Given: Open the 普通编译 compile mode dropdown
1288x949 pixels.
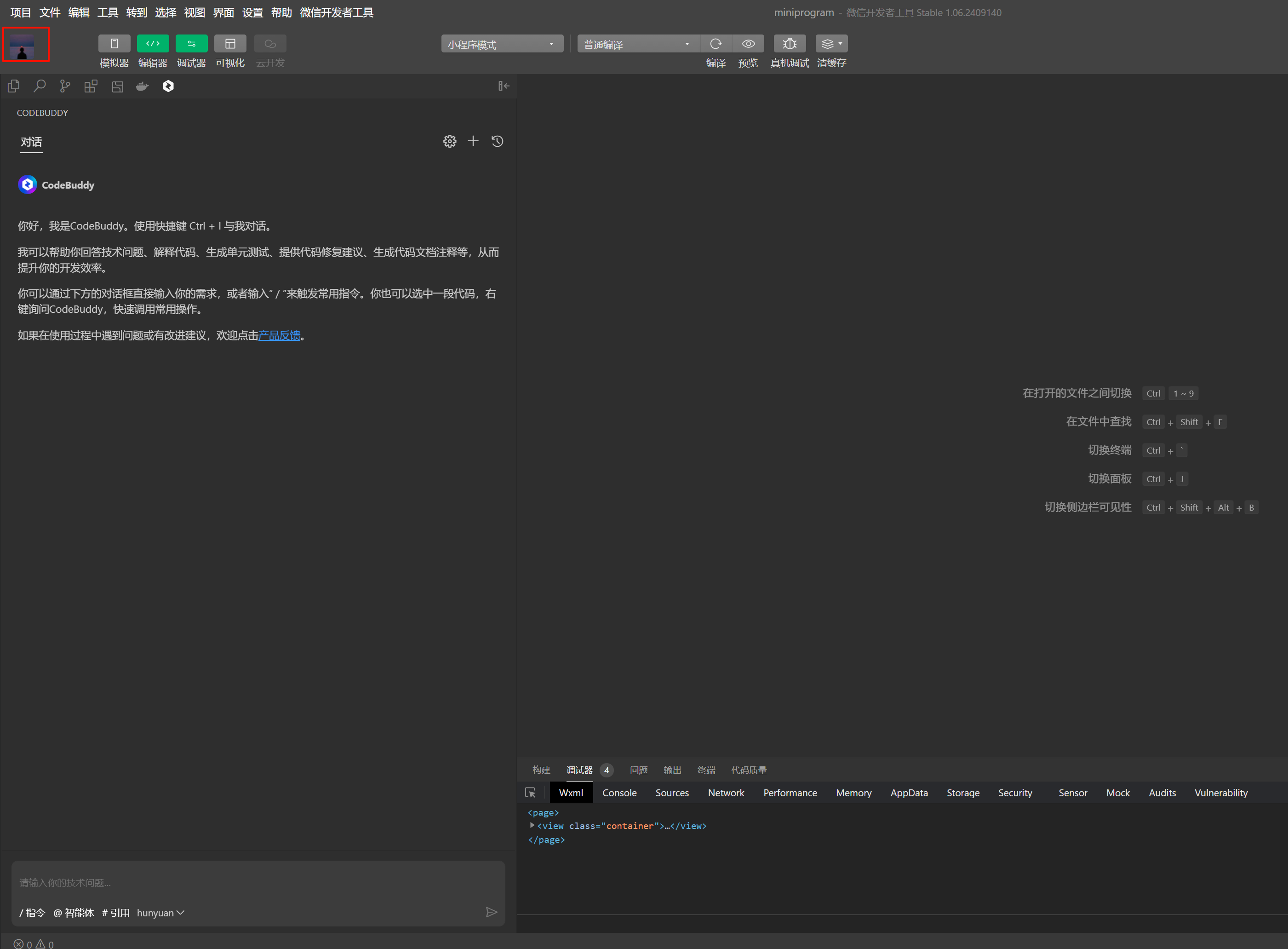Looking at the screenshot, I should pos(637,44).
